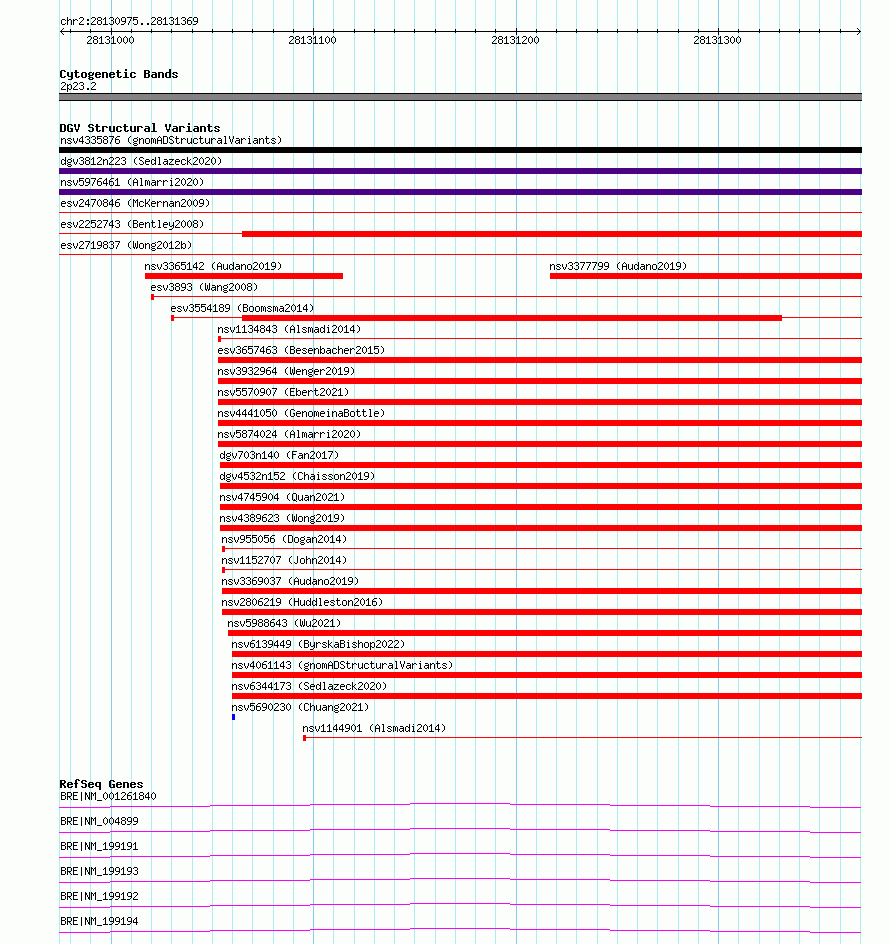Select nsv4389623 (Wong2019) label
890x944 pixels.
pyautogui.click(x=282, y=518)
